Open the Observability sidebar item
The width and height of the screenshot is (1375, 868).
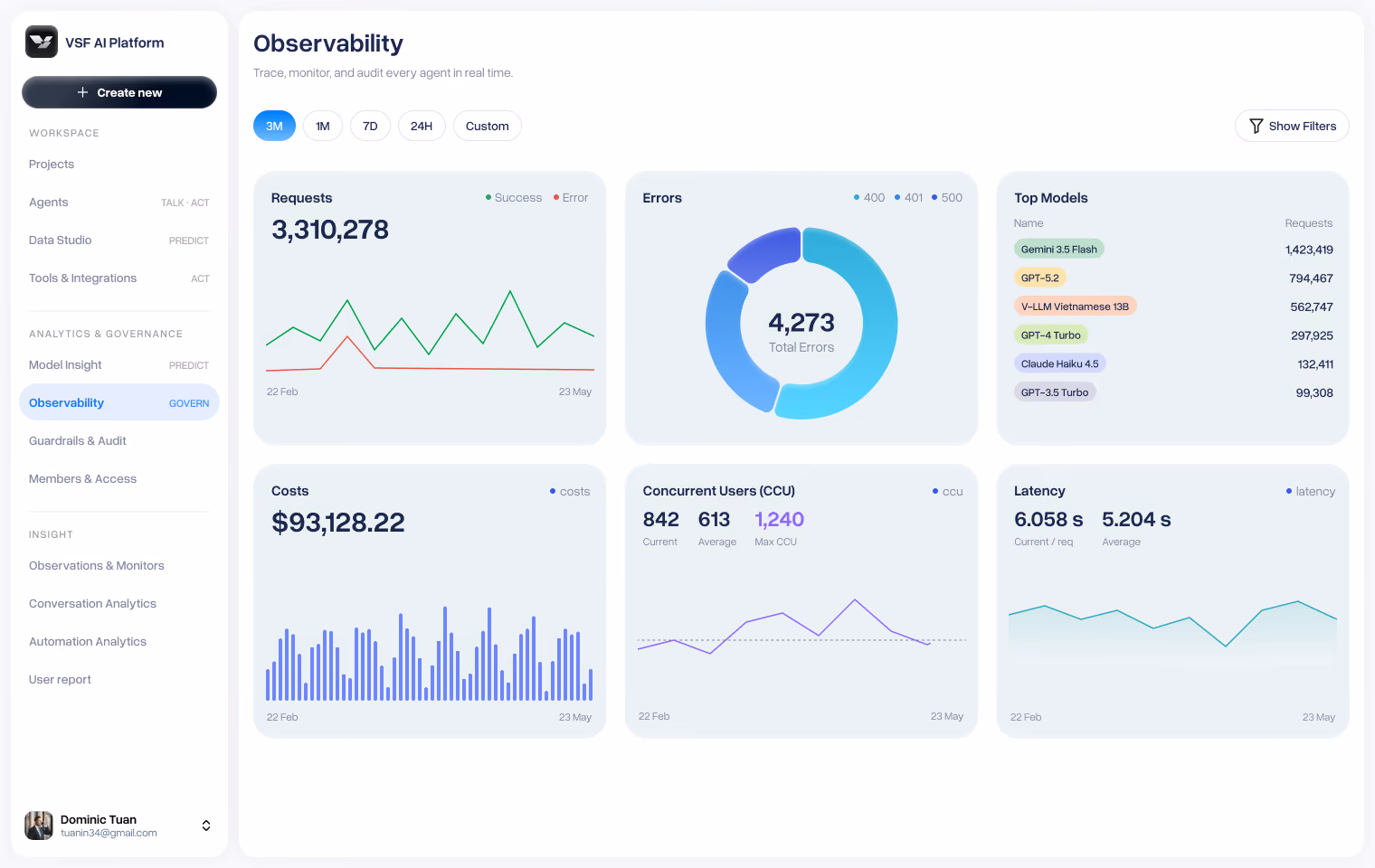(119, 402)
